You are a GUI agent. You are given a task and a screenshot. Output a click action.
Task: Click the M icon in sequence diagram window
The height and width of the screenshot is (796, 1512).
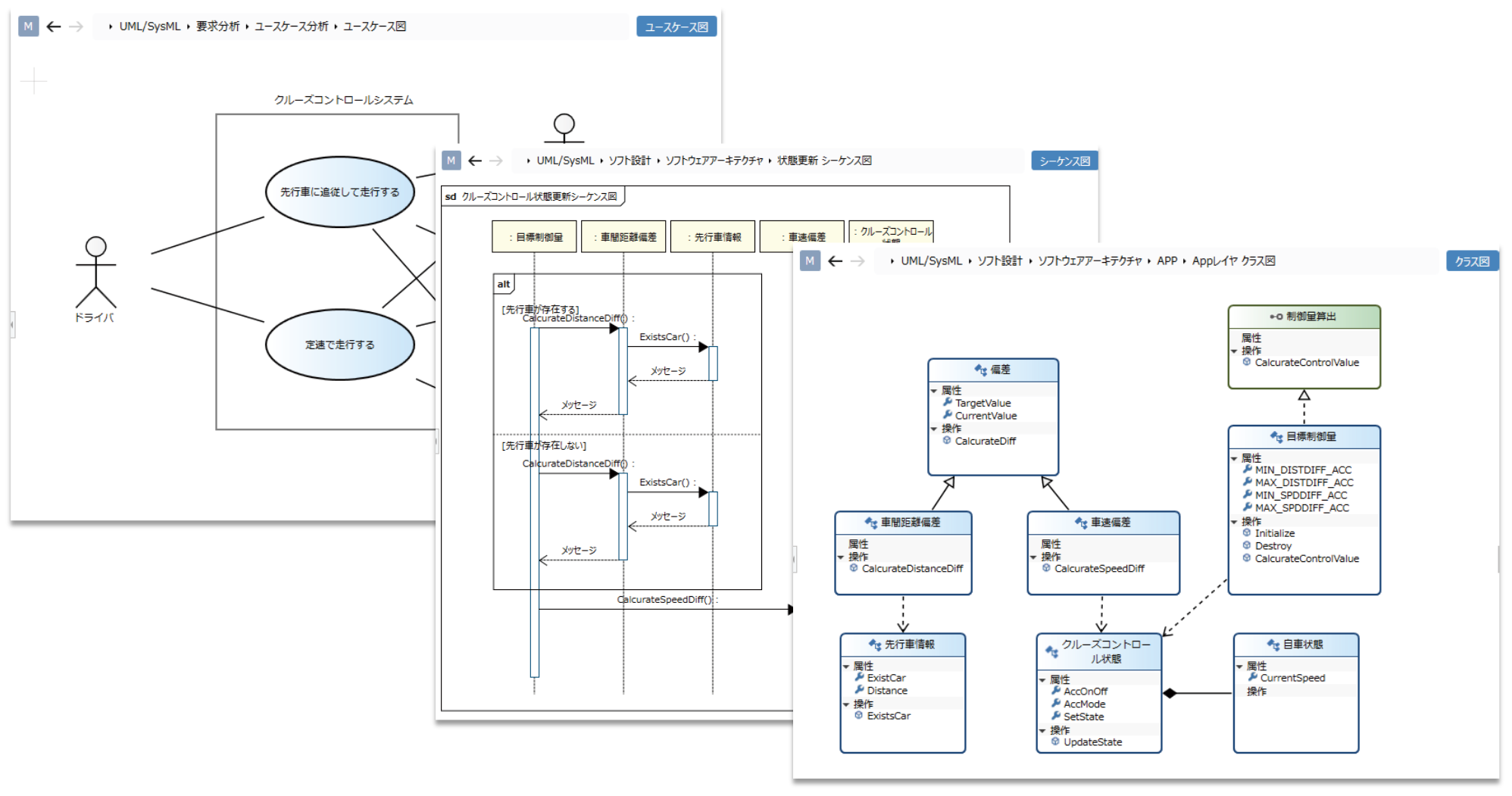tap(451, 161)
